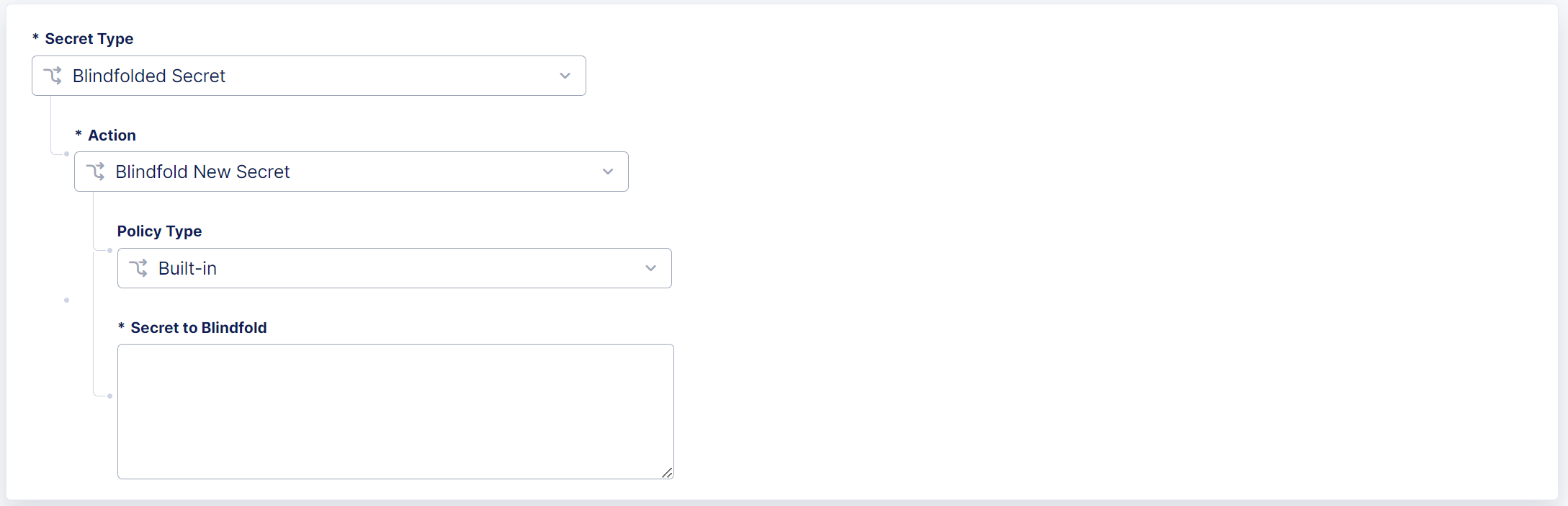Click the resize handle of Secret to Blindfold
The image size is (1568, 506).
coord(667,474)
